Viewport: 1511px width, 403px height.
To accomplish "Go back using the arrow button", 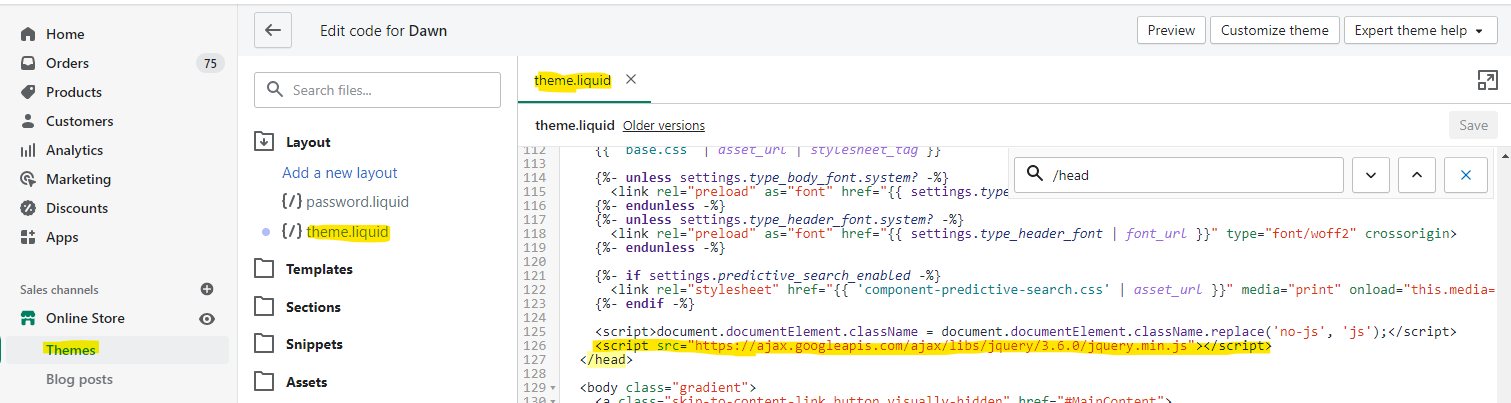I will [272, 30].
